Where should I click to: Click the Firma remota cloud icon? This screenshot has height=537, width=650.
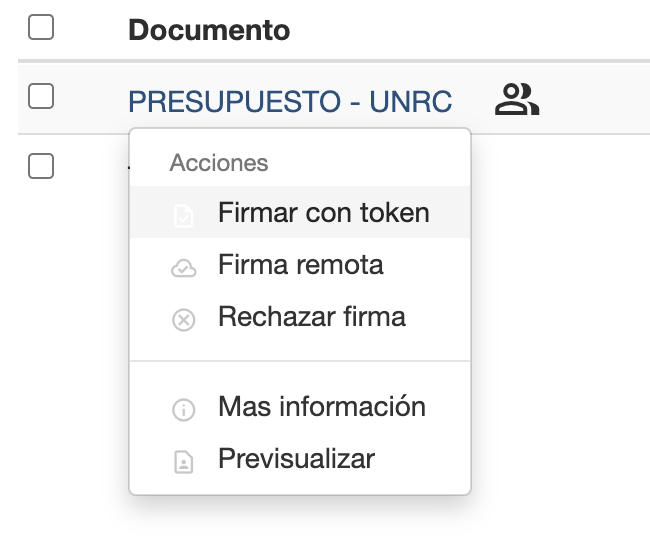[x=183, y=267]
